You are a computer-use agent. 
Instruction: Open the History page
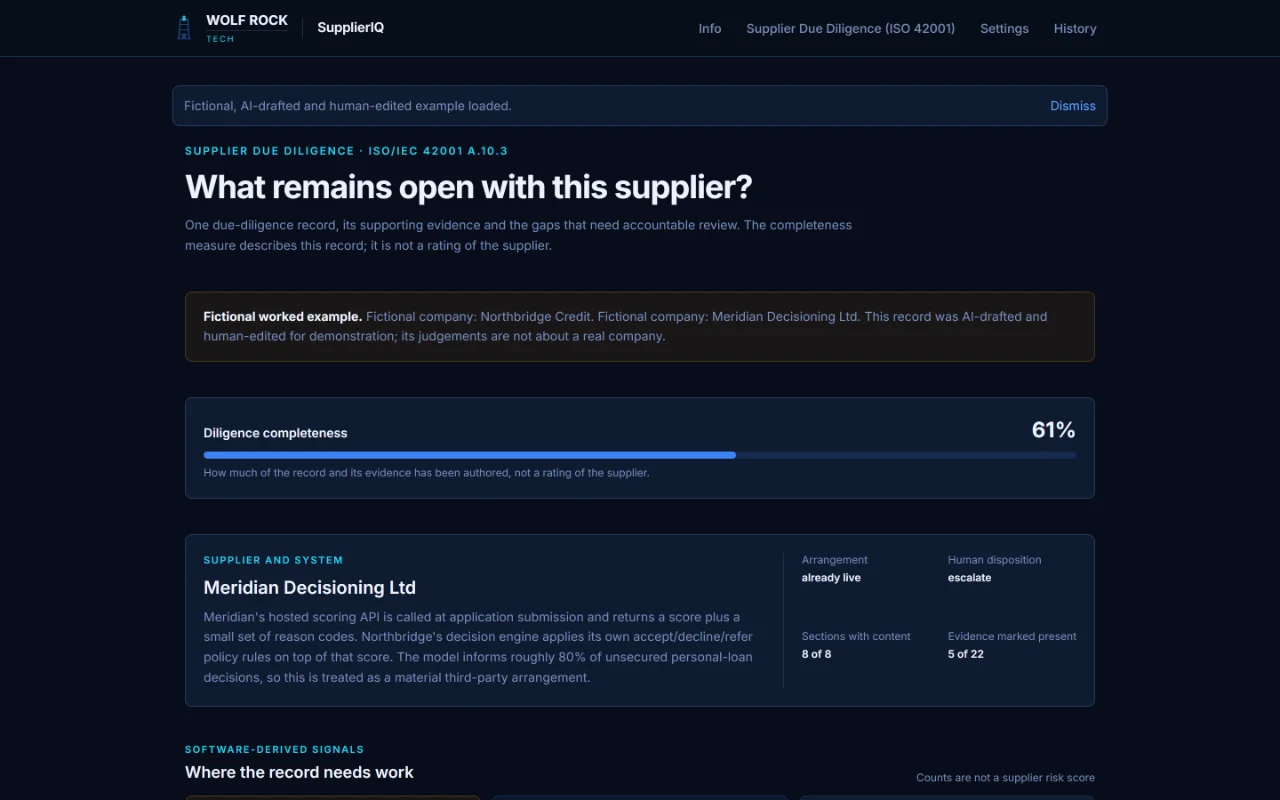[x=1075, y=28]
